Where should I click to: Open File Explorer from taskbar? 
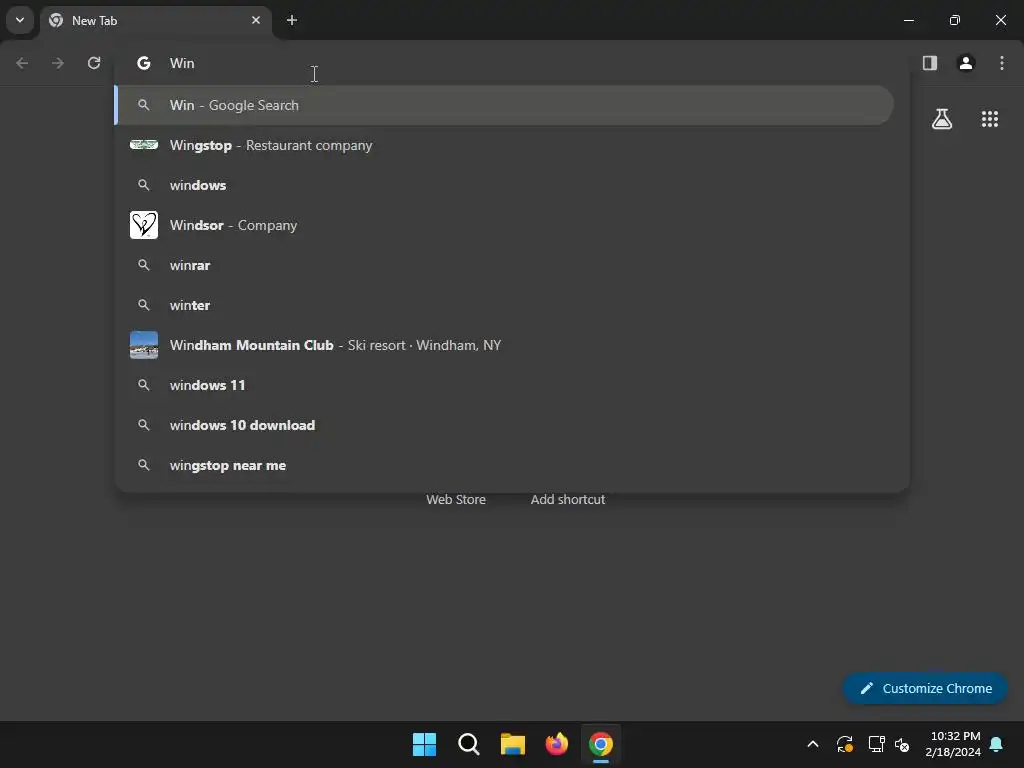click(513, 744)
